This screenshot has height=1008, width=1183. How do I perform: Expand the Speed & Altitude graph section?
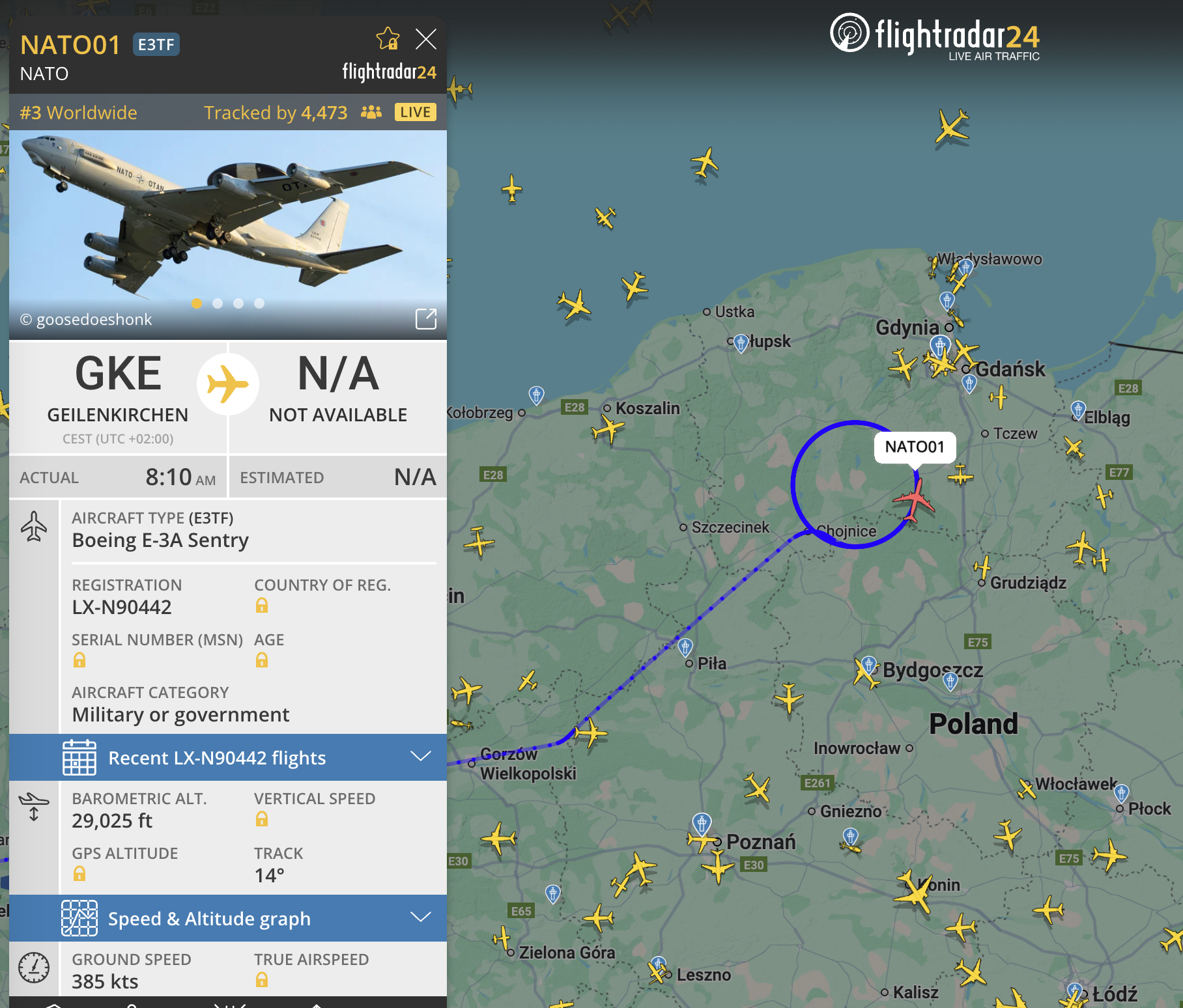tap(228, 918)
